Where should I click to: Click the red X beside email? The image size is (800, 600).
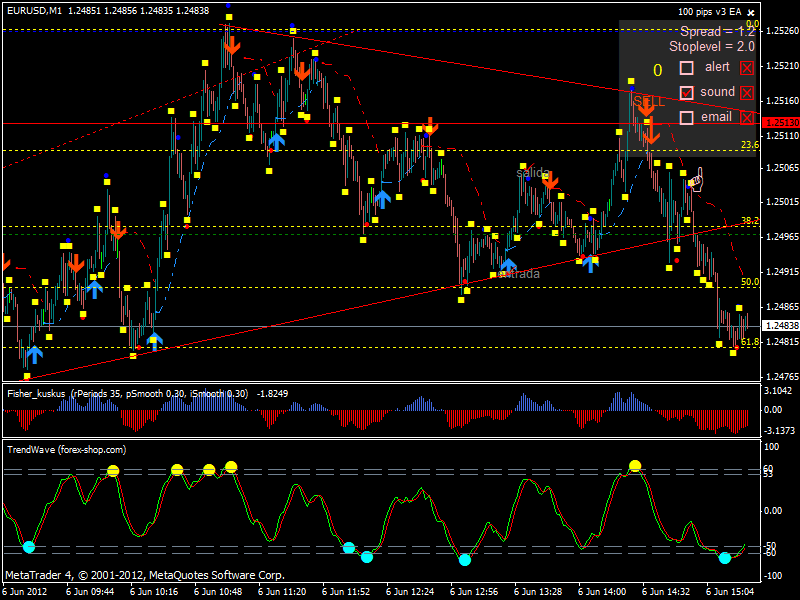tap(747, 118)
